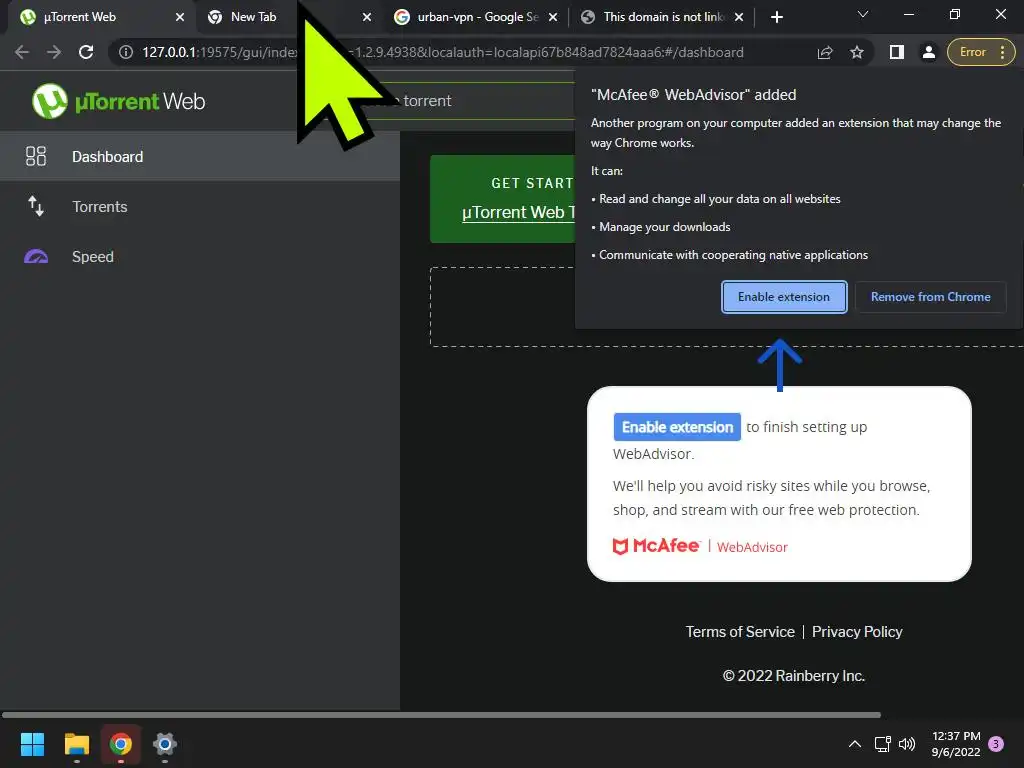1024x768 pixels.
Task: Open the Chrome profile avatar icon
Action: 928,52
